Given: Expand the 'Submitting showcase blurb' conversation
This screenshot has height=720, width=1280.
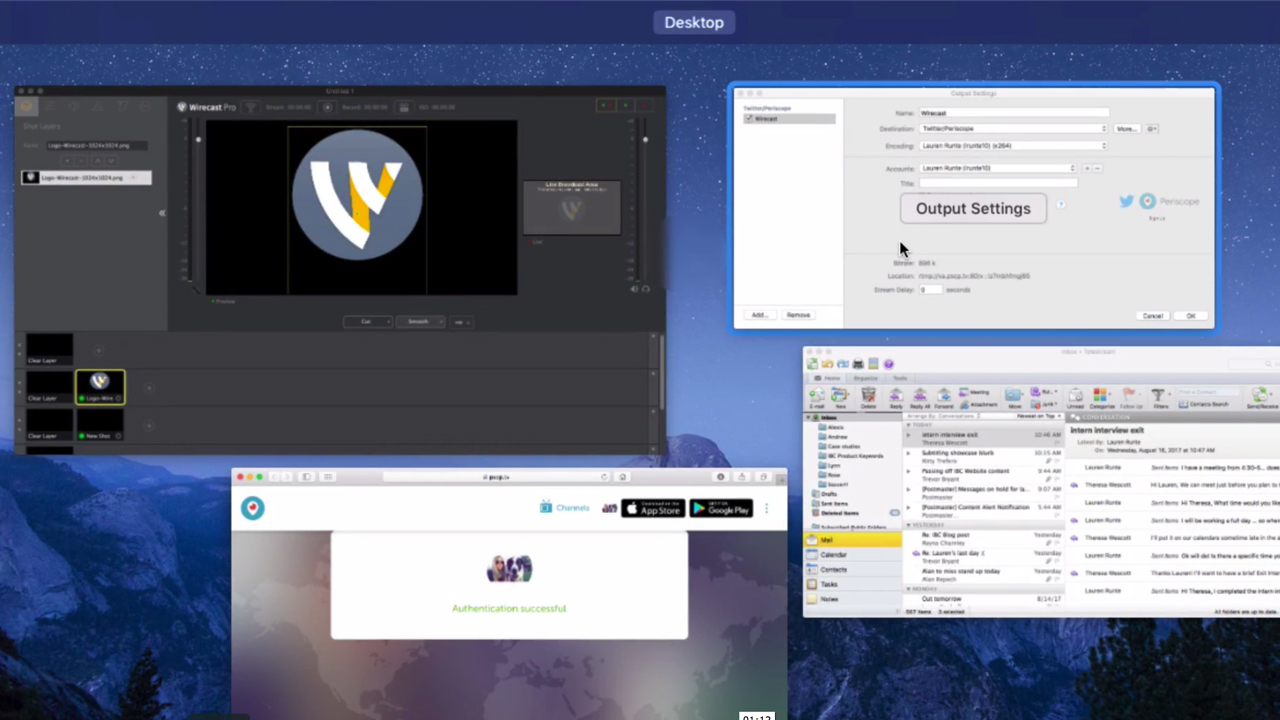Looking at the screenshot, I should click(908, 453).
